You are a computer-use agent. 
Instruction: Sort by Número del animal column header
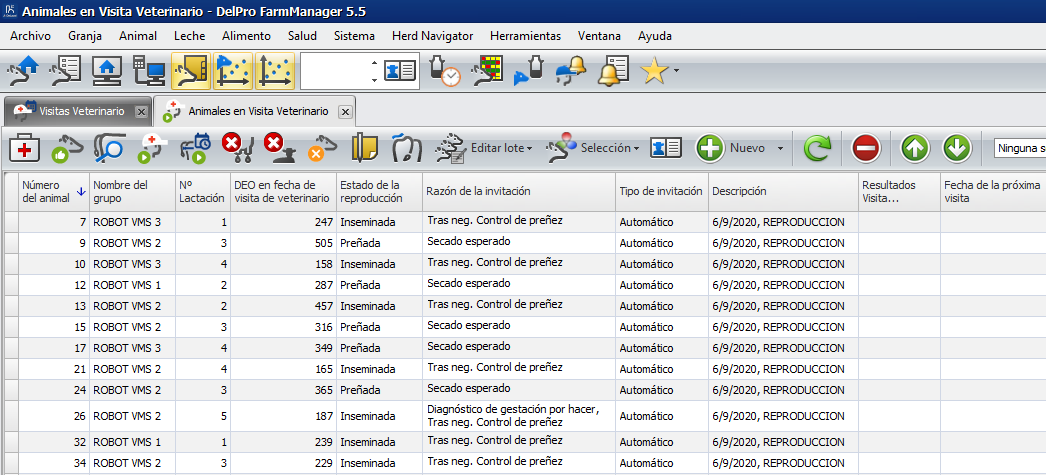click(x=53, y=190)
